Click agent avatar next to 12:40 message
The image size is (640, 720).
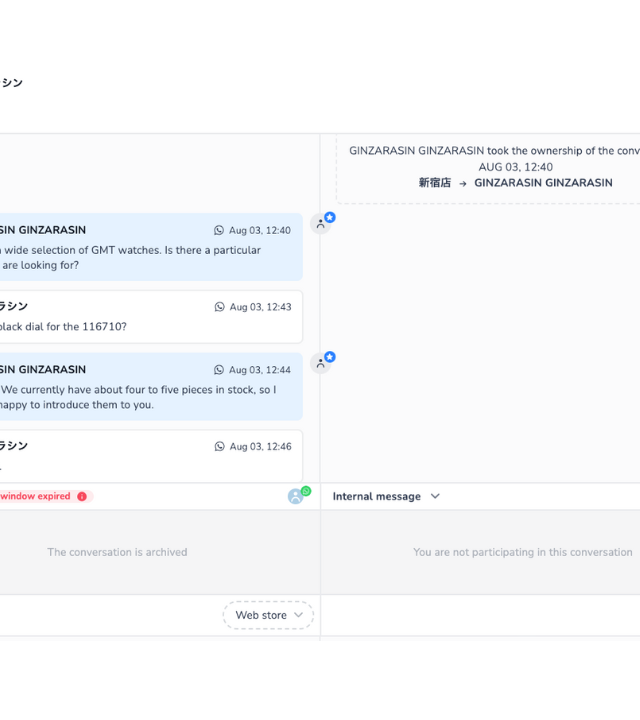coord(321,224)
